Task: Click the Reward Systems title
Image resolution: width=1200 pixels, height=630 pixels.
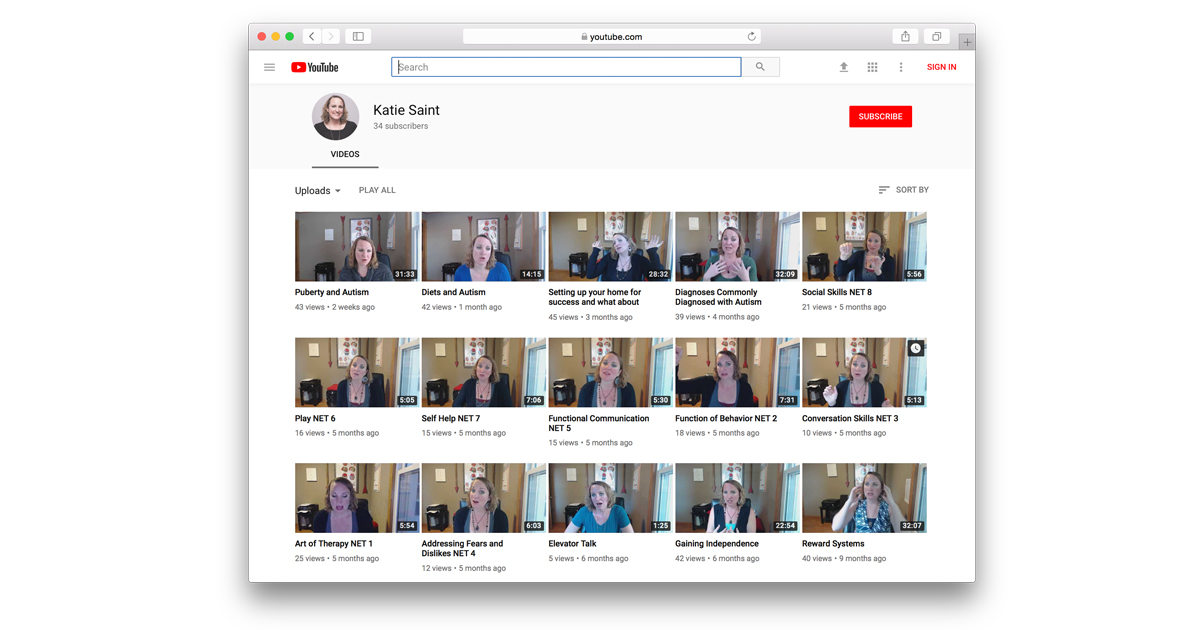Action: [833, 544]
